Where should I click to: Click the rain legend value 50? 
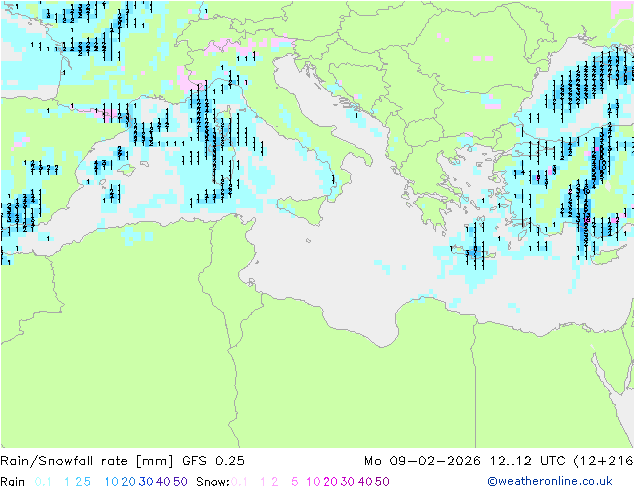click(x=180, y=482)
